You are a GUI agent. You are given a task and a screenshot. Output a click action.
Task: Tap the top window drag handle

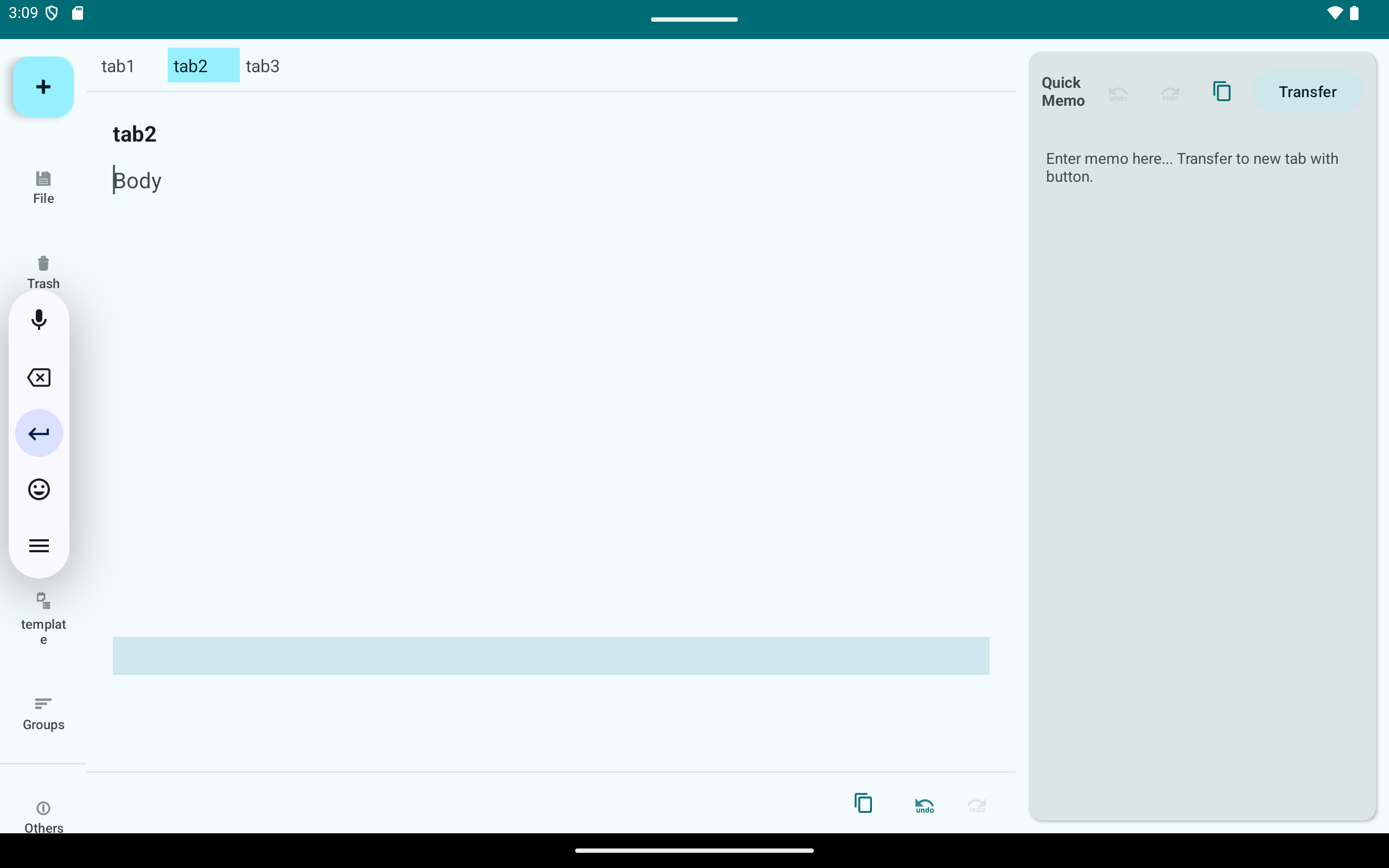pyautogui.click(x=694, y=20)
